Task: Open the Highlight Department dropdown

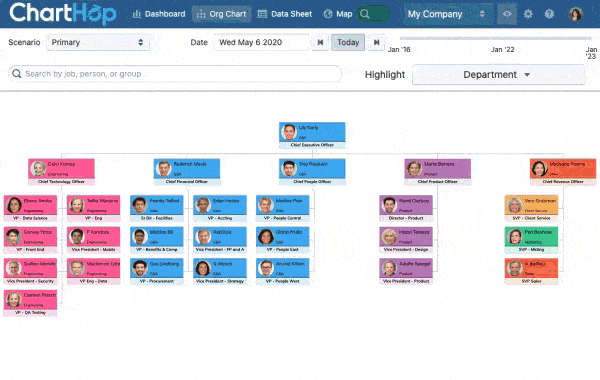Action: click(498, 75)
